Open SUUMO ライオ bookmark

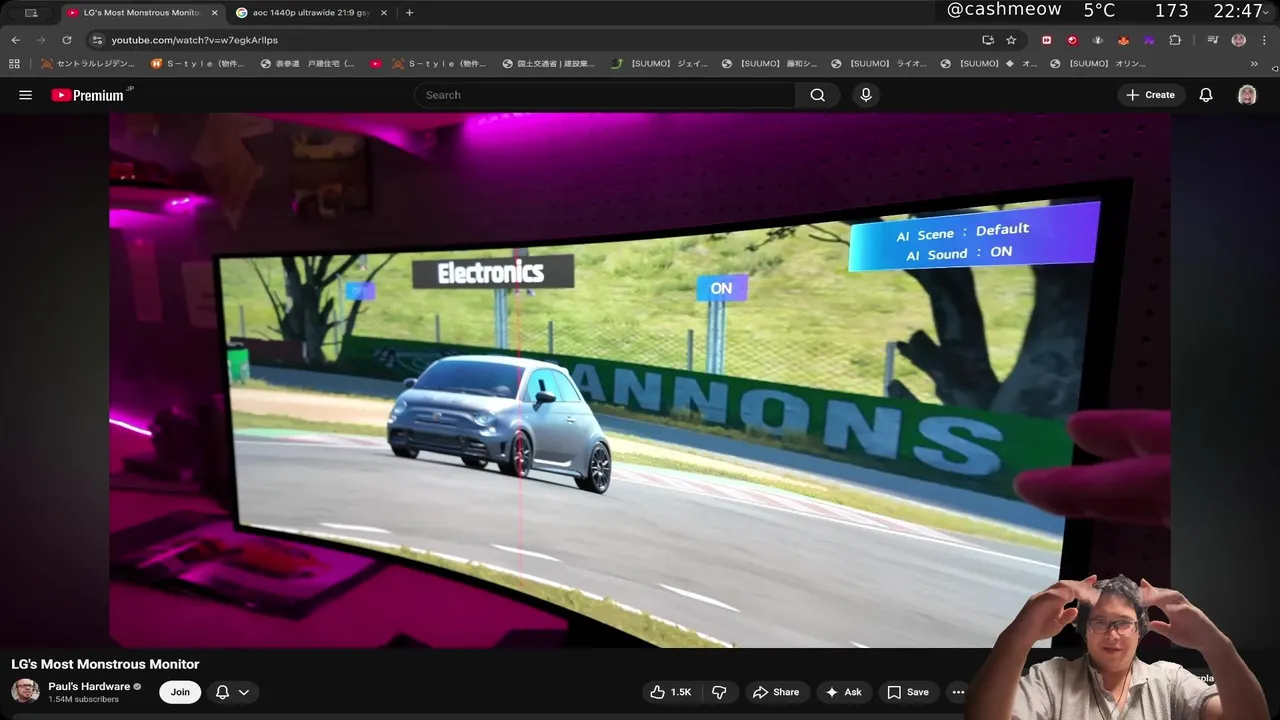tap(880, 64)
